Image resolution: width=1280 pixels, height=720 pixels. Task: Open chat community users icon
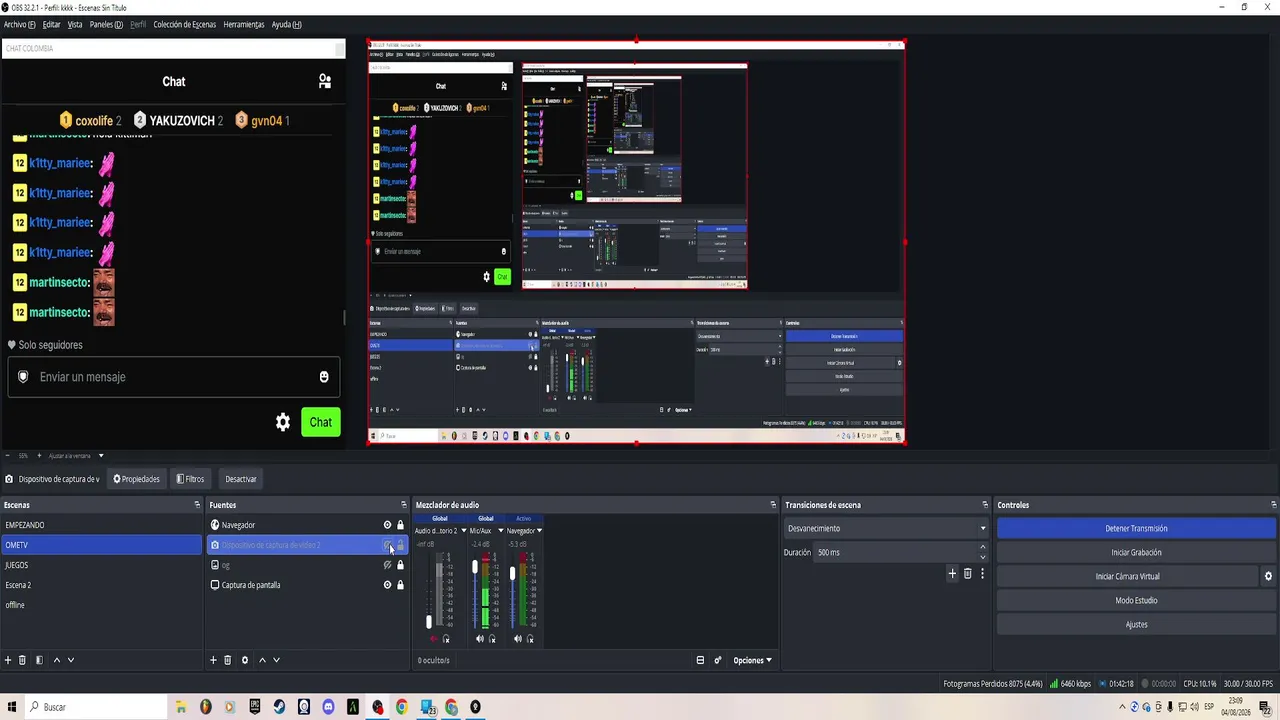coord(325,82)
